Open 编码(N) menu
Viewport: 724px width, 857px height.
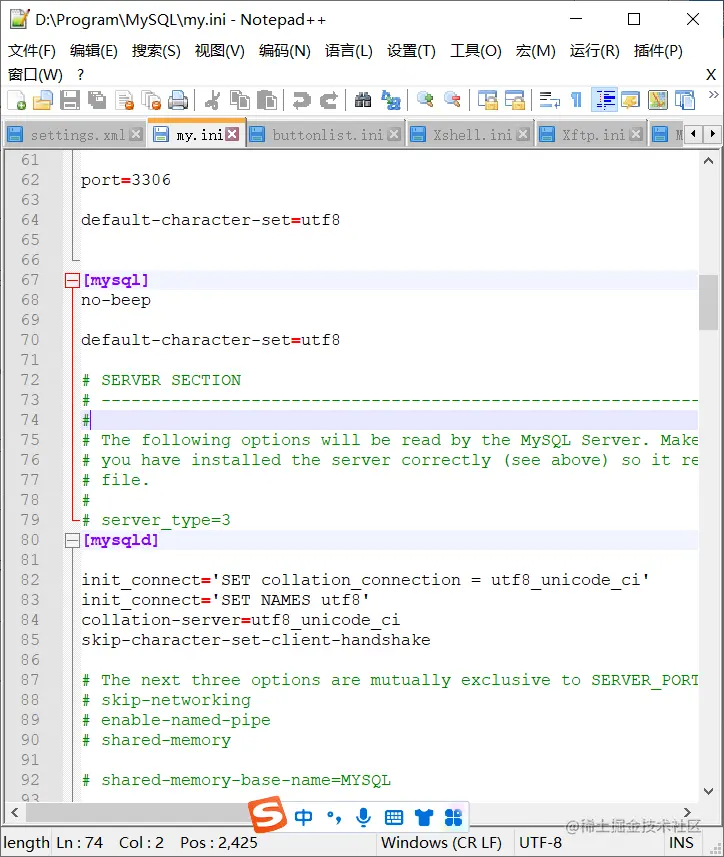pyautogui.click(x=285, y=51)
